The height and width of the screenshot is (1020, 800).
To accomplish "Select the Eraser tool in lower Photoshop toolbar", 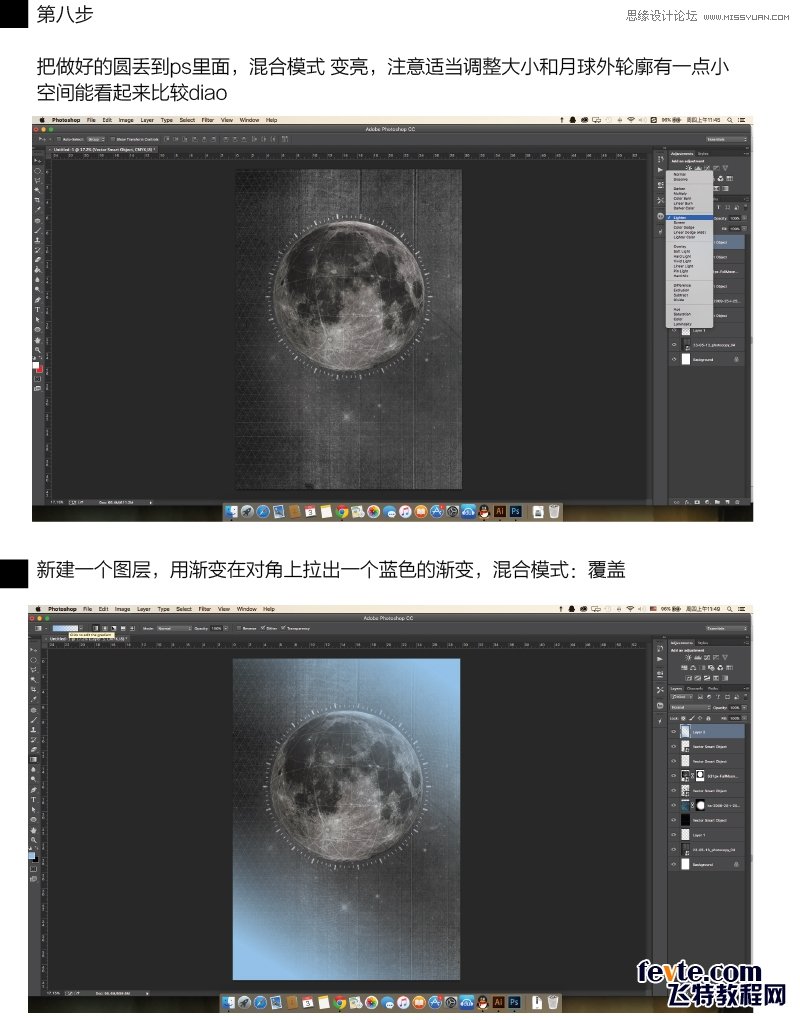I will 33,749.
